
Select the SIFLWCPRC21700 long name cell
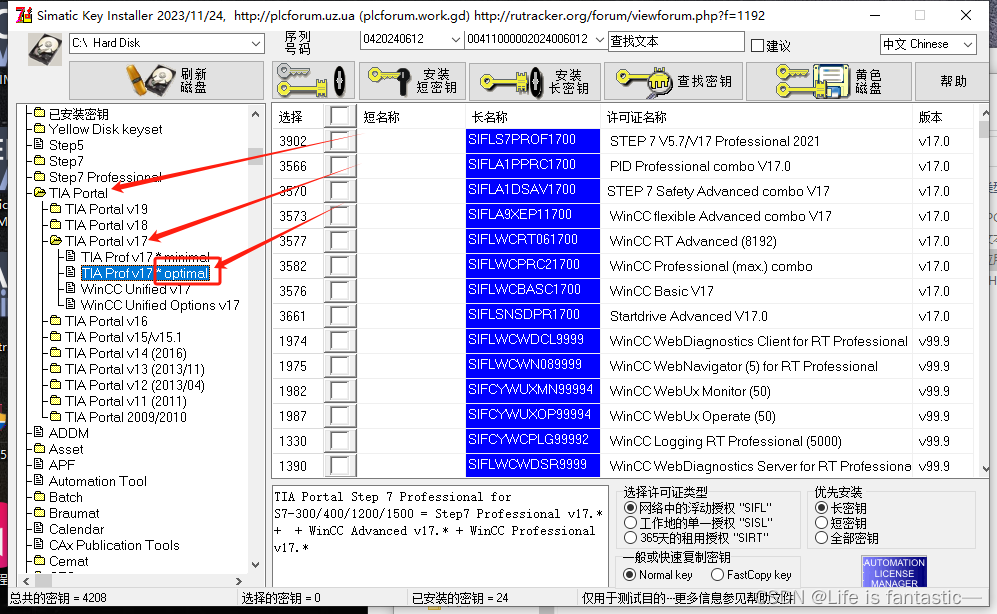(x=533, y=266)
